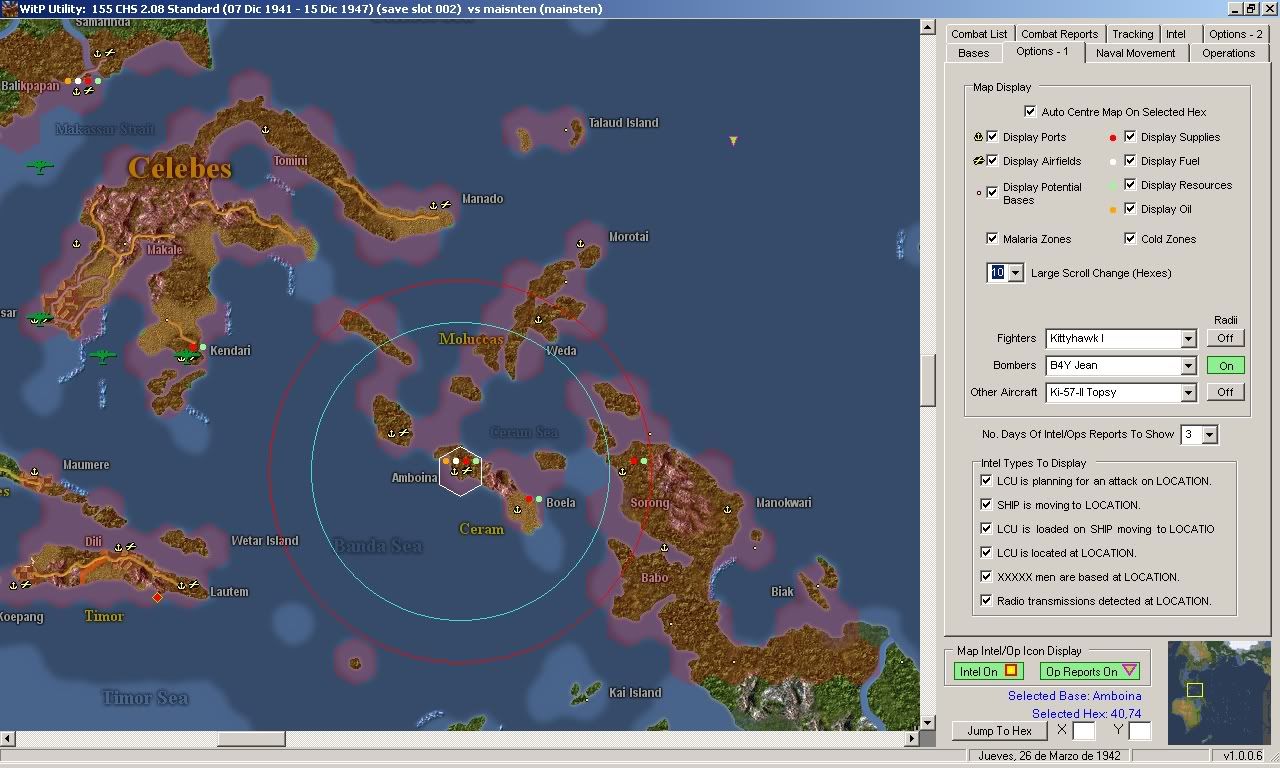This screenshot has width=1280, height=768.
Task: Toggle Auto Centre Map On Selected Hex
Action: 1031,112
